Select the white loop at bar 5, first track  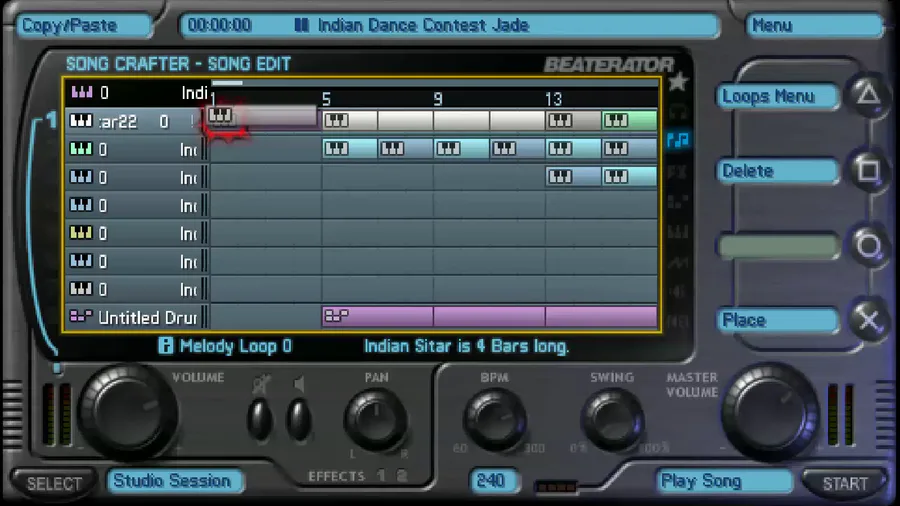pos(350,120)
